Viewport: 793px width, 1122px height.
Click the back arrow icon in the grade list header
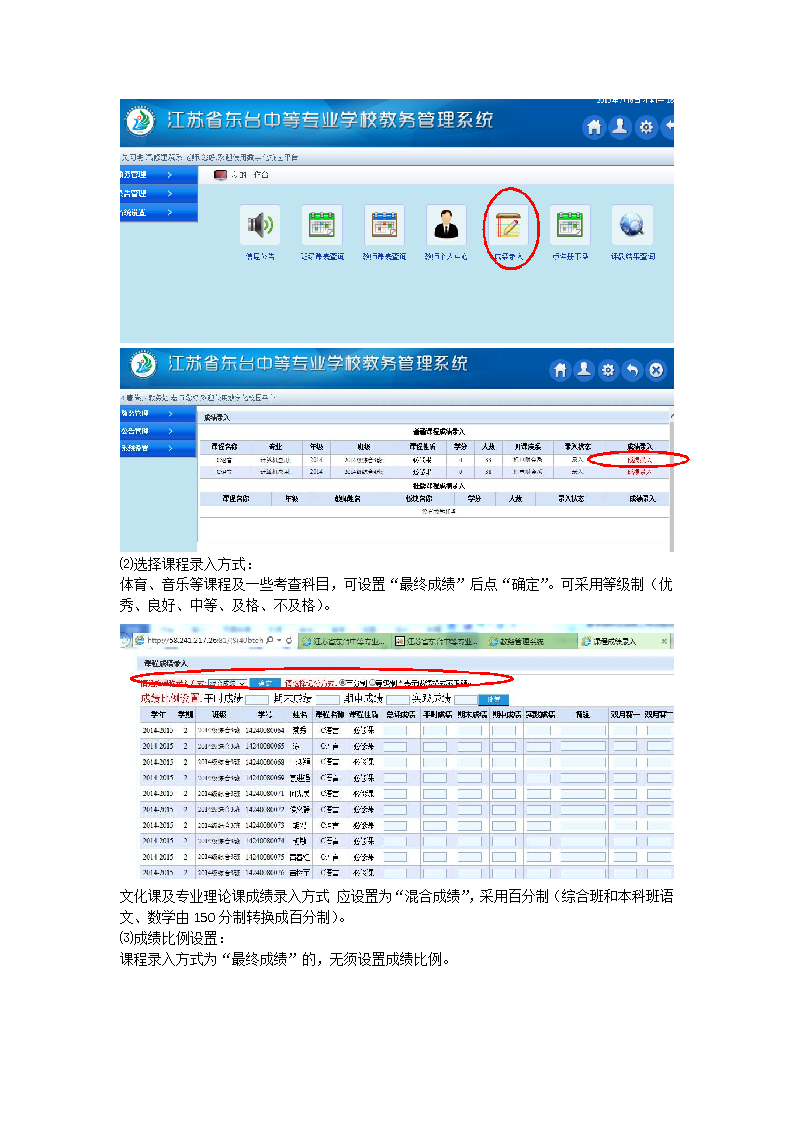[632, 370]
